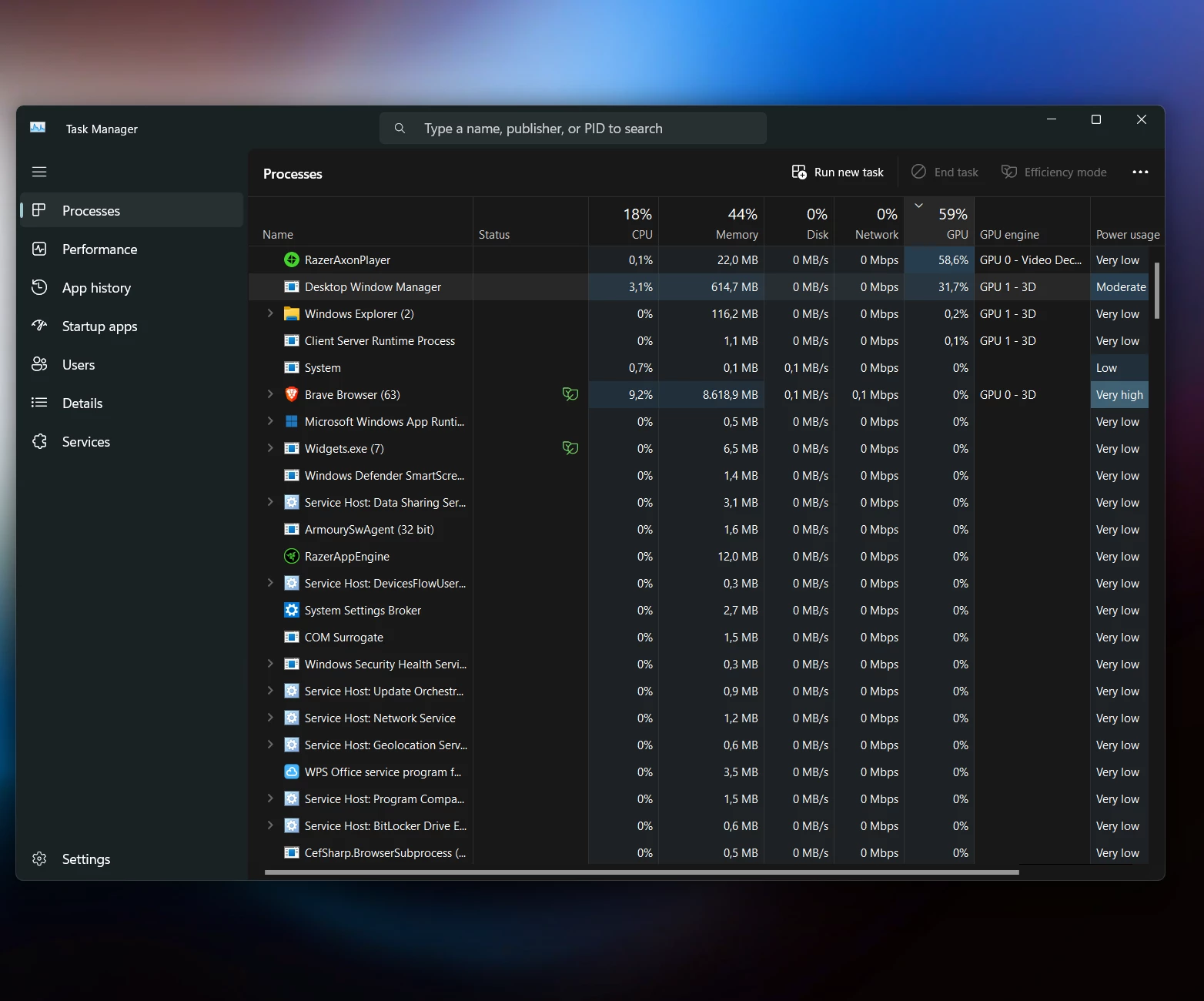Sort by the Status column header
The height and width of the screenshot is (1001, 1204).
click(531, 222)
